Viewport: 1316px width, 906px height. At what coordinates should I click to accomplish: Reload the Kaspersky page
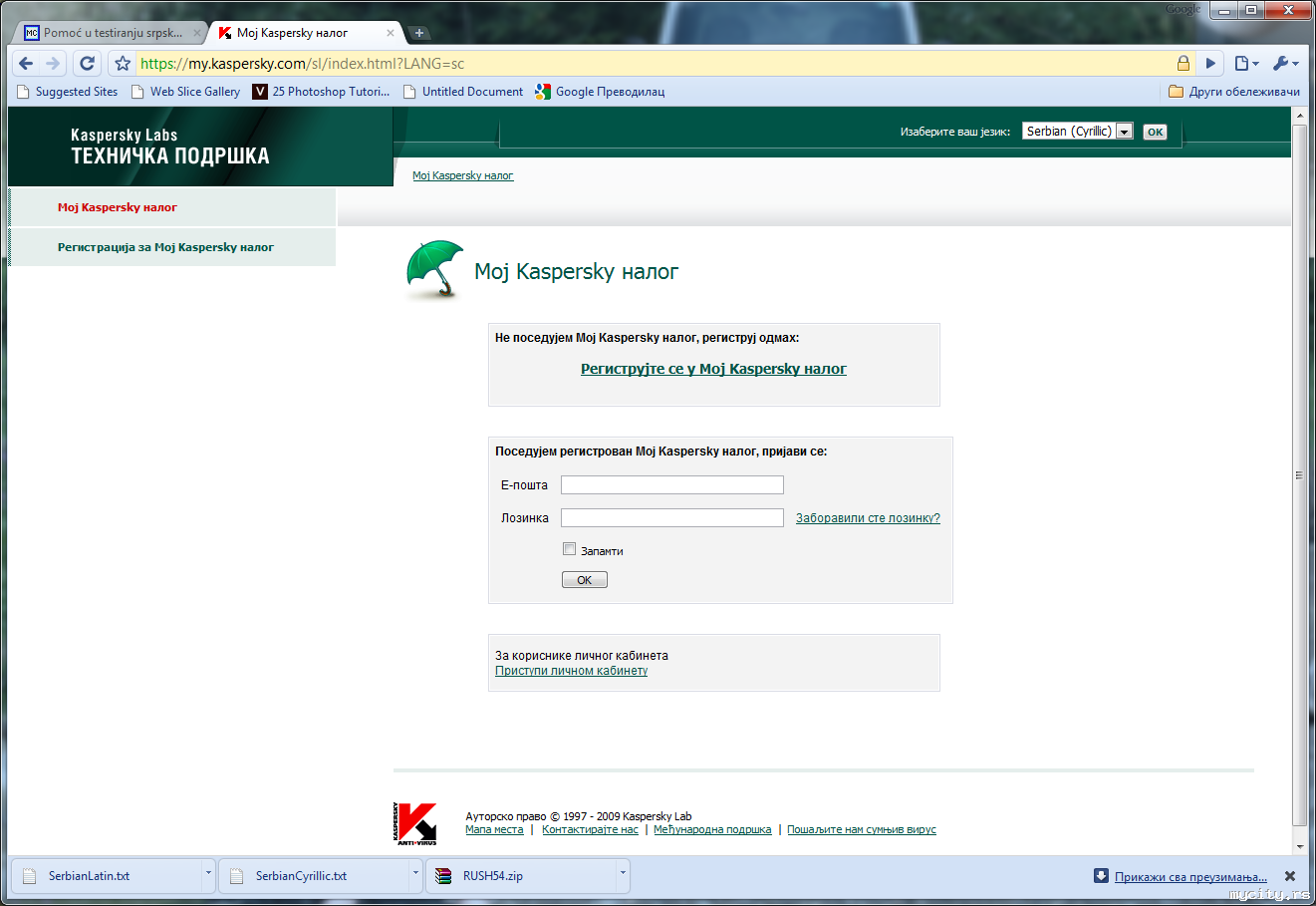click(x=87, y=64)
